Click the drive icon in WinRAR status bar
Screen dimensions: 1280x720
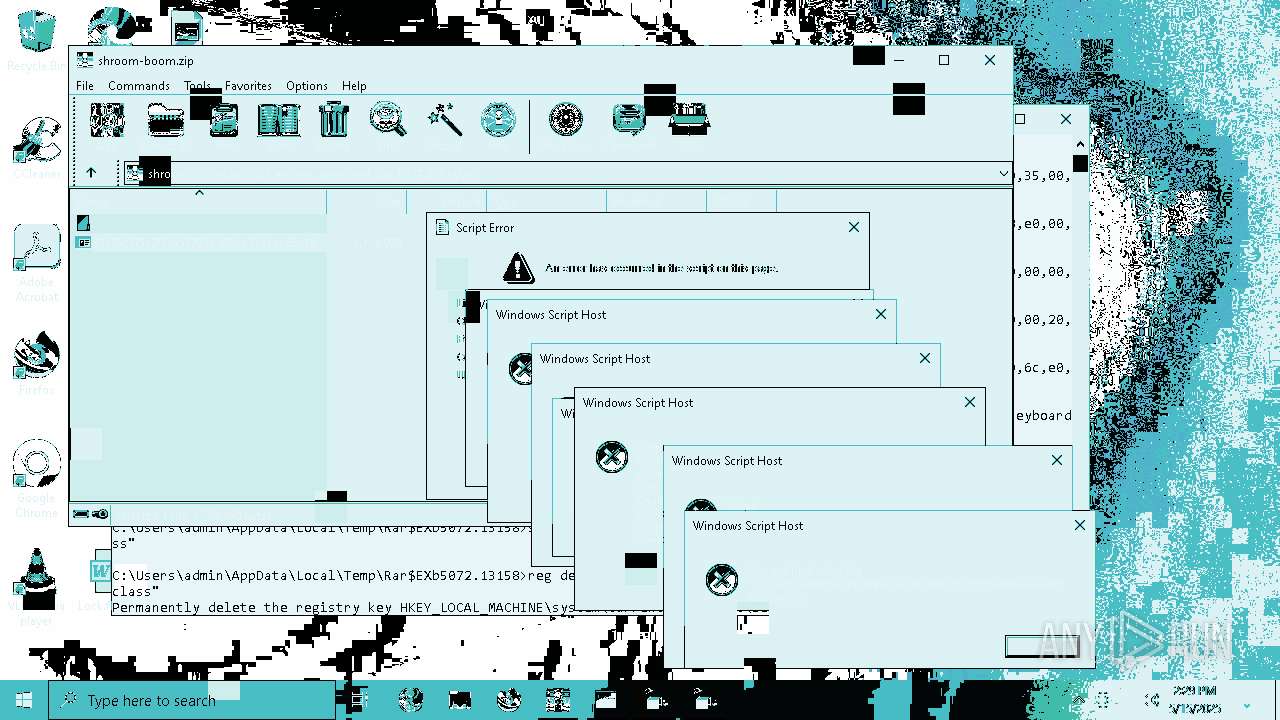click(81, 514)
